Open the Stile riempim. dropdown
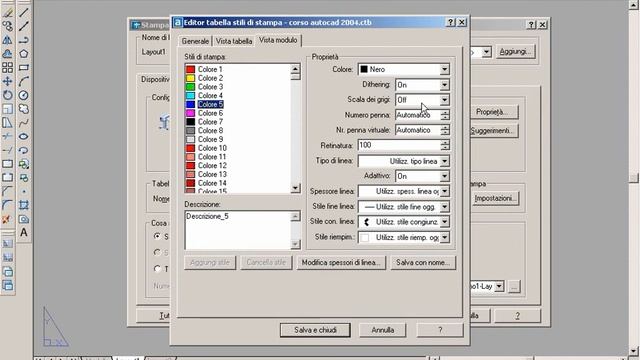The width and height of the screenshot is (640, 360). coord(444,237)
